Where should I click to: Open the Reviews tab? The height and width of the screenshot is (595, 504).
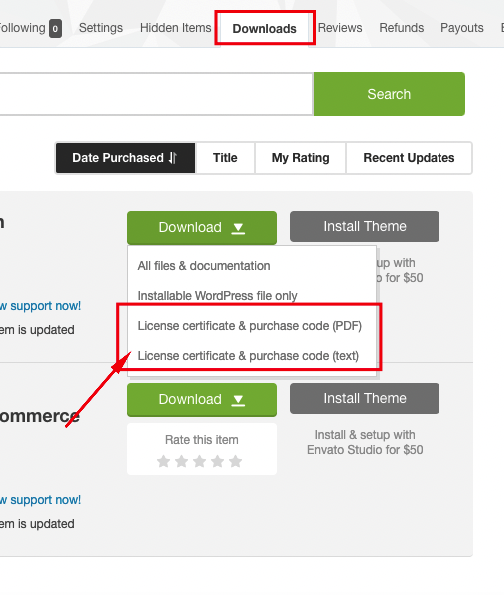[340, 28]
